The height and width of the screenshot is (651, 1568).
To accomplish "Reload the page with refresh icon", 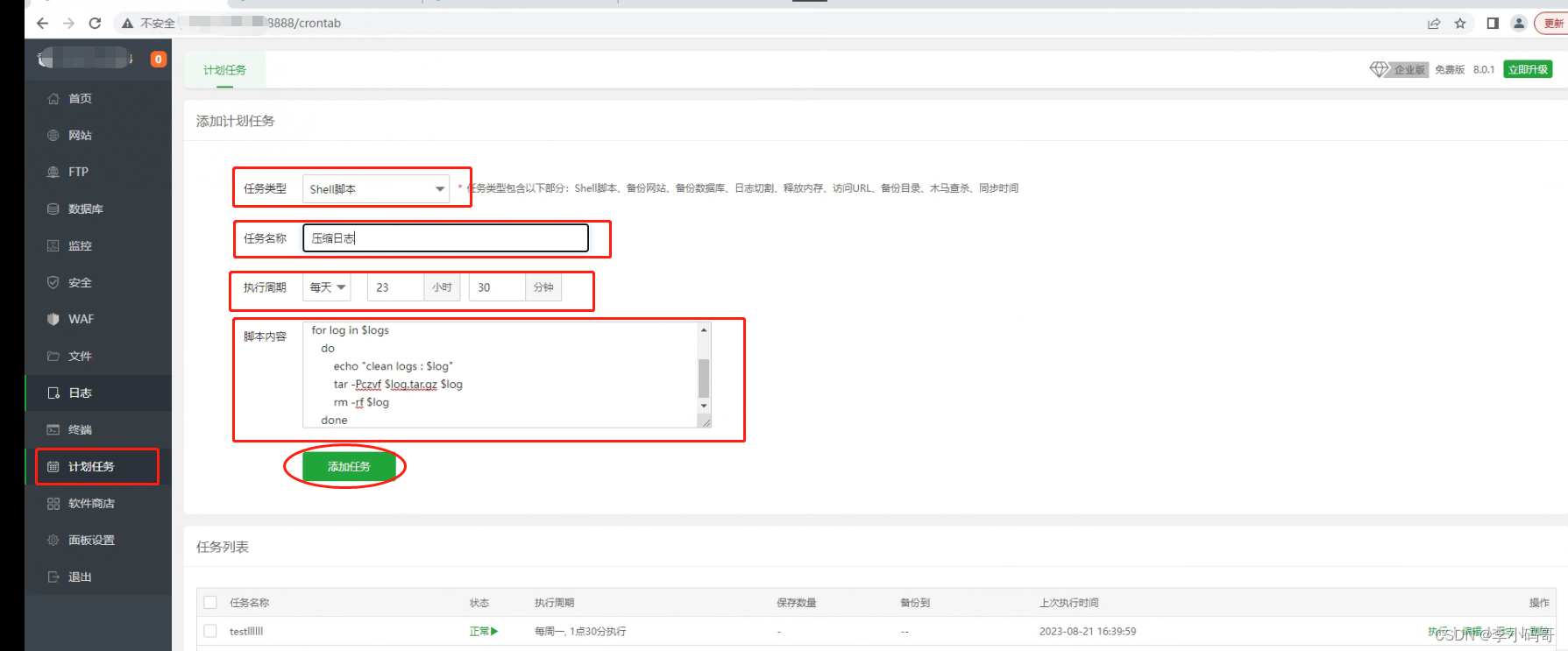I will pos(95,24).
